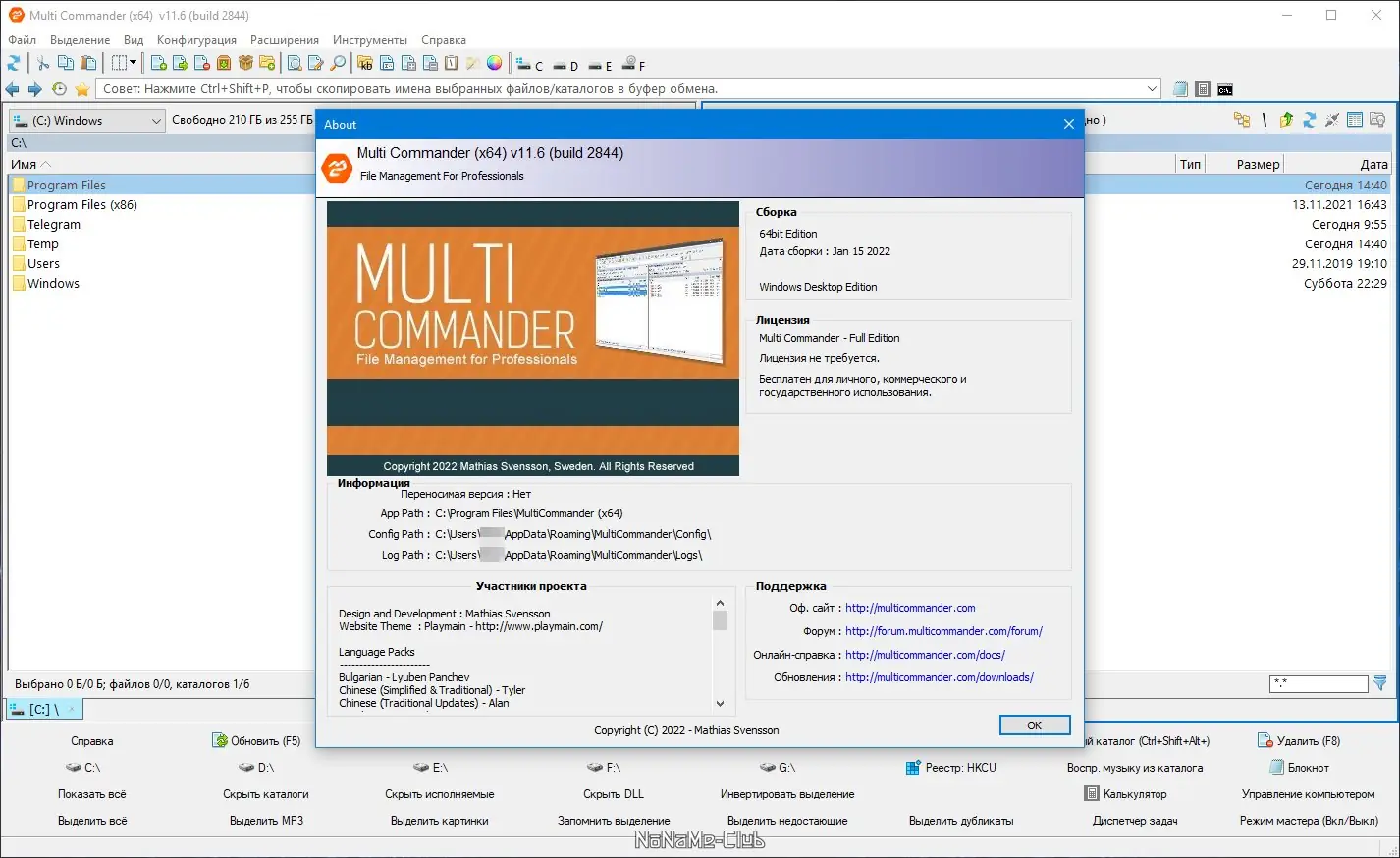Select the [C:] \ panel tab
1400x858 pixels.
pos(43,709)
